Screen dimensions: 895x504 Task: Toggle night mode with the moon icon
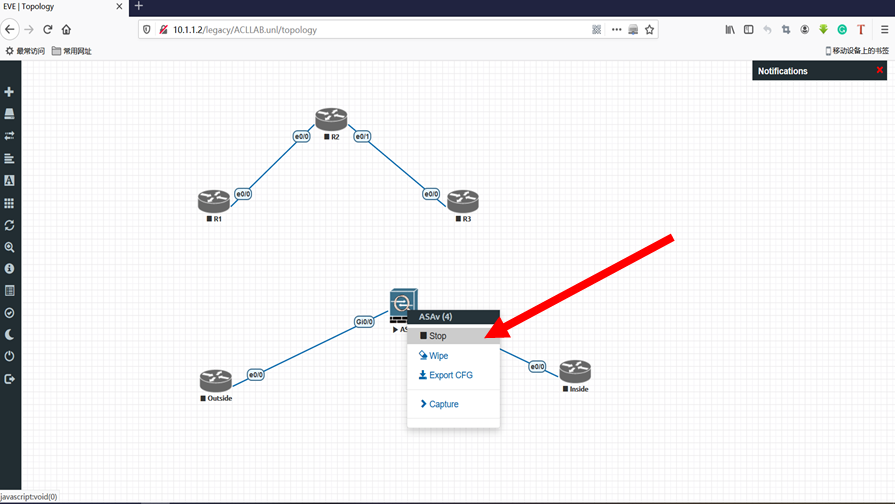click(x=9, y=335)
